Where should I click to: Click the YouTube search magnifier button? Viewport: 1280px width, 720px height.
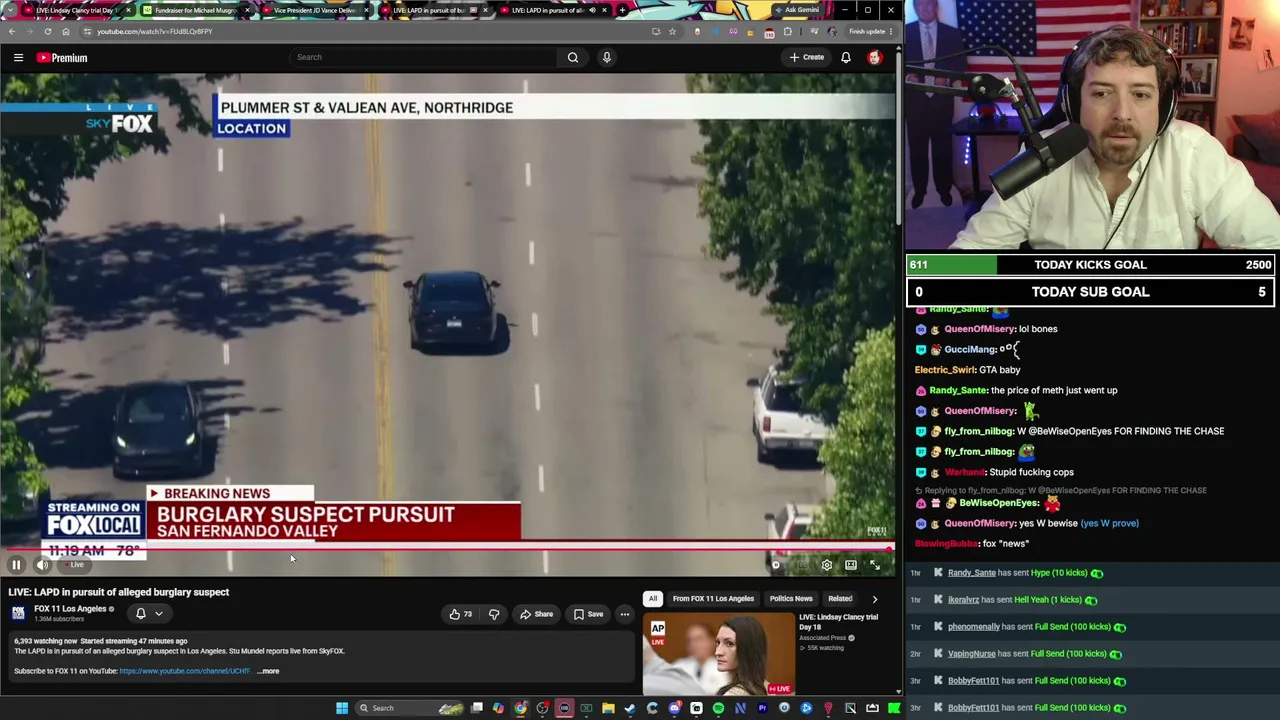[x=573, y=58]
